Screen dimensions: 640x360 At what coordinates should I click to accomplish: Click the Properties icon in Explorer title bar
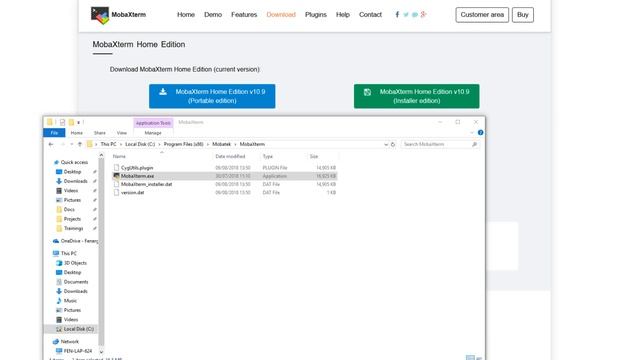62,122
